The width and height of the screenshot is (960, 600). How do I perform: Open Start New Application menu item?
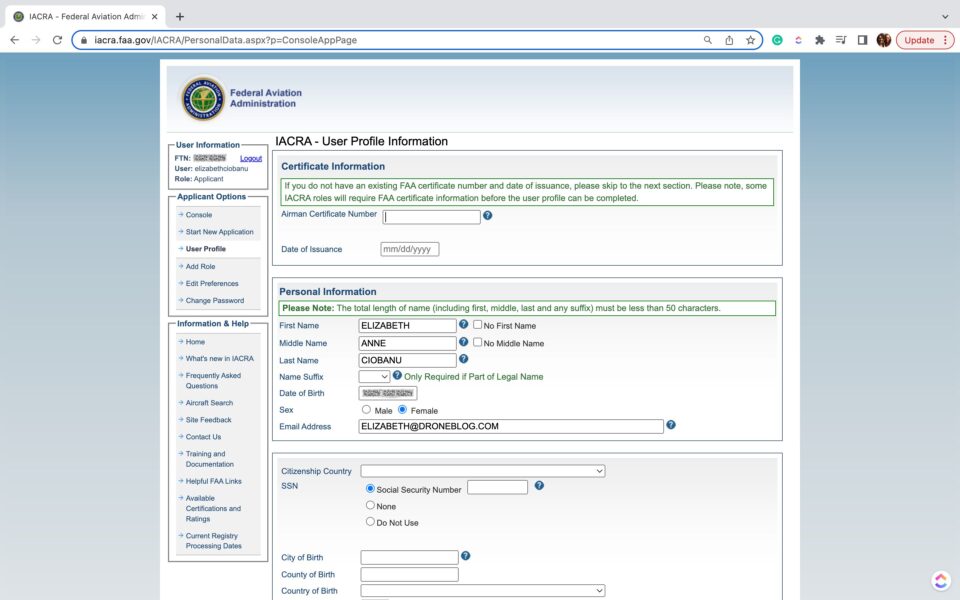(x=219, y=232)
